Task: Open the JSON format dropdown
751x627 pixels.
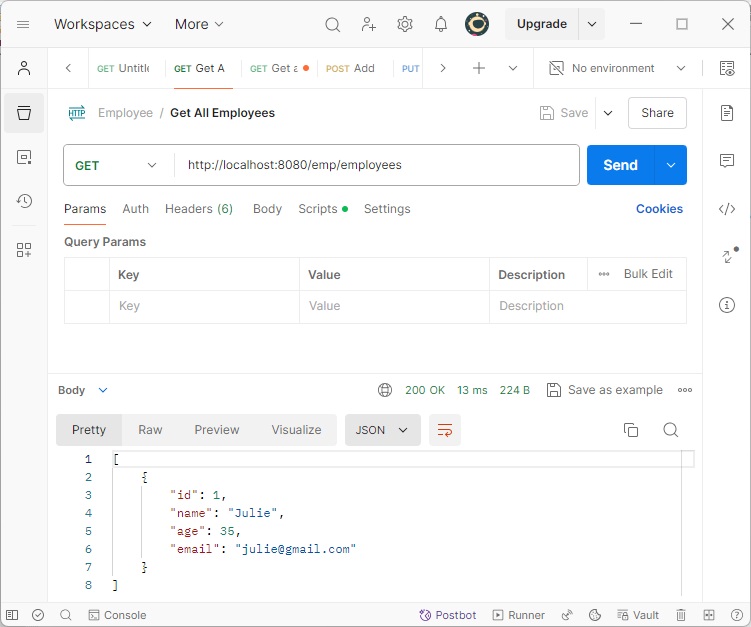Action: click(x=382, y=430)
